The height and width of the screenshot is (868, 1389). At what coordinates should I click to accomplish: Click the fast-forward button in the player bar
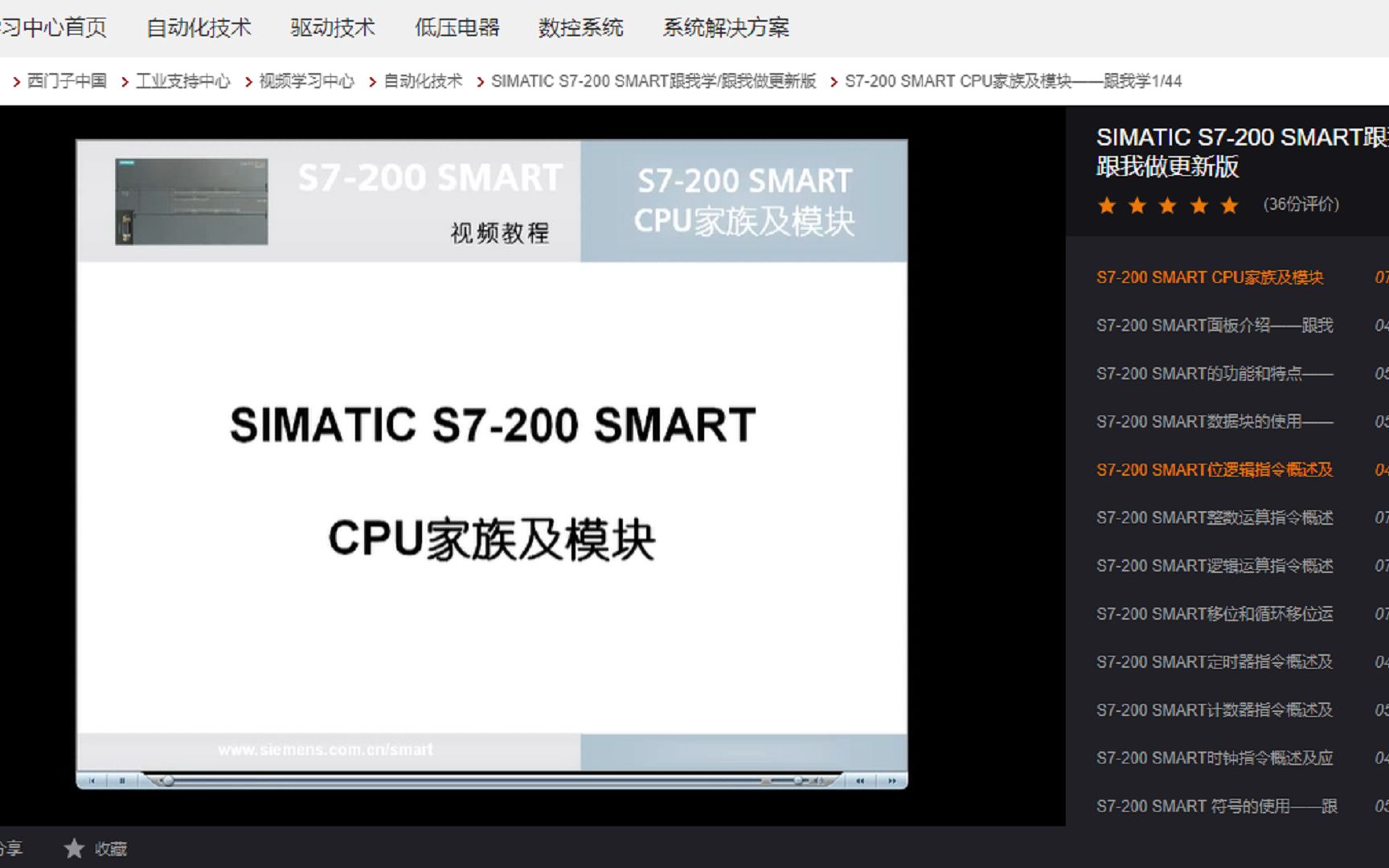[x=891, y=780]
